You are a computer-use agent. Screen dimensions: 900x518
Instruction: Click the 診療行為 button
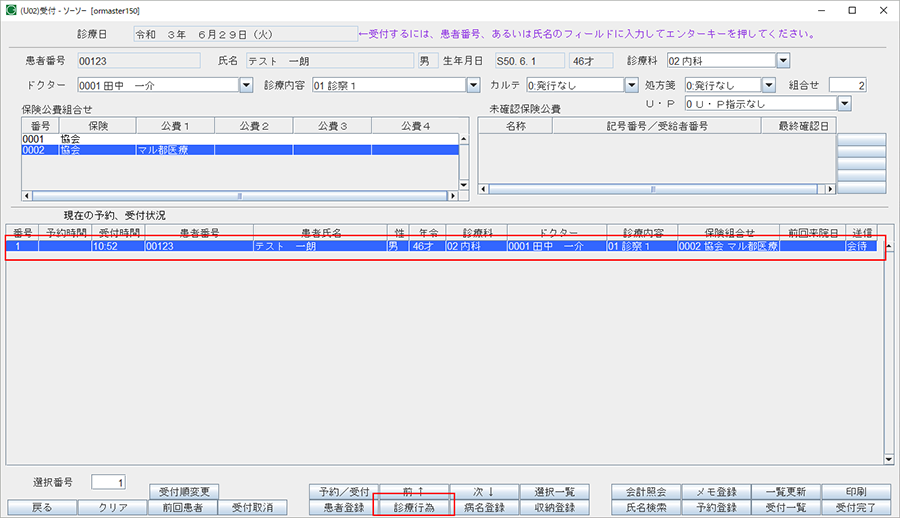click(413, 508)
